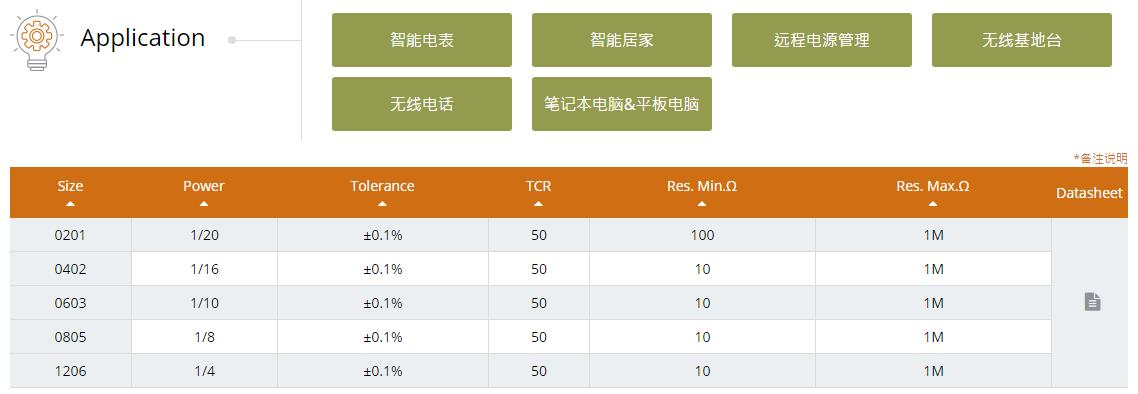Select the 智能电表 application button
The height and width of the screenshot is (394, 1138).
click(422, 40)
